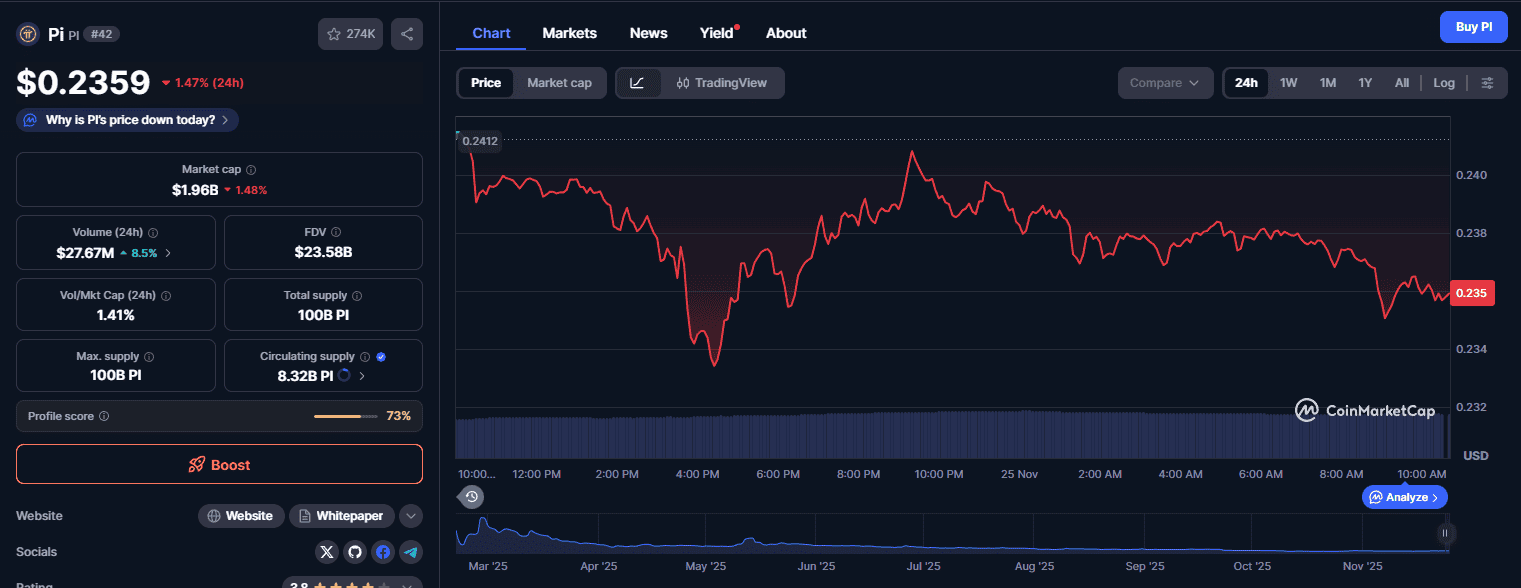
Task: Expand more website links chevron
Action: pos(410,516)
